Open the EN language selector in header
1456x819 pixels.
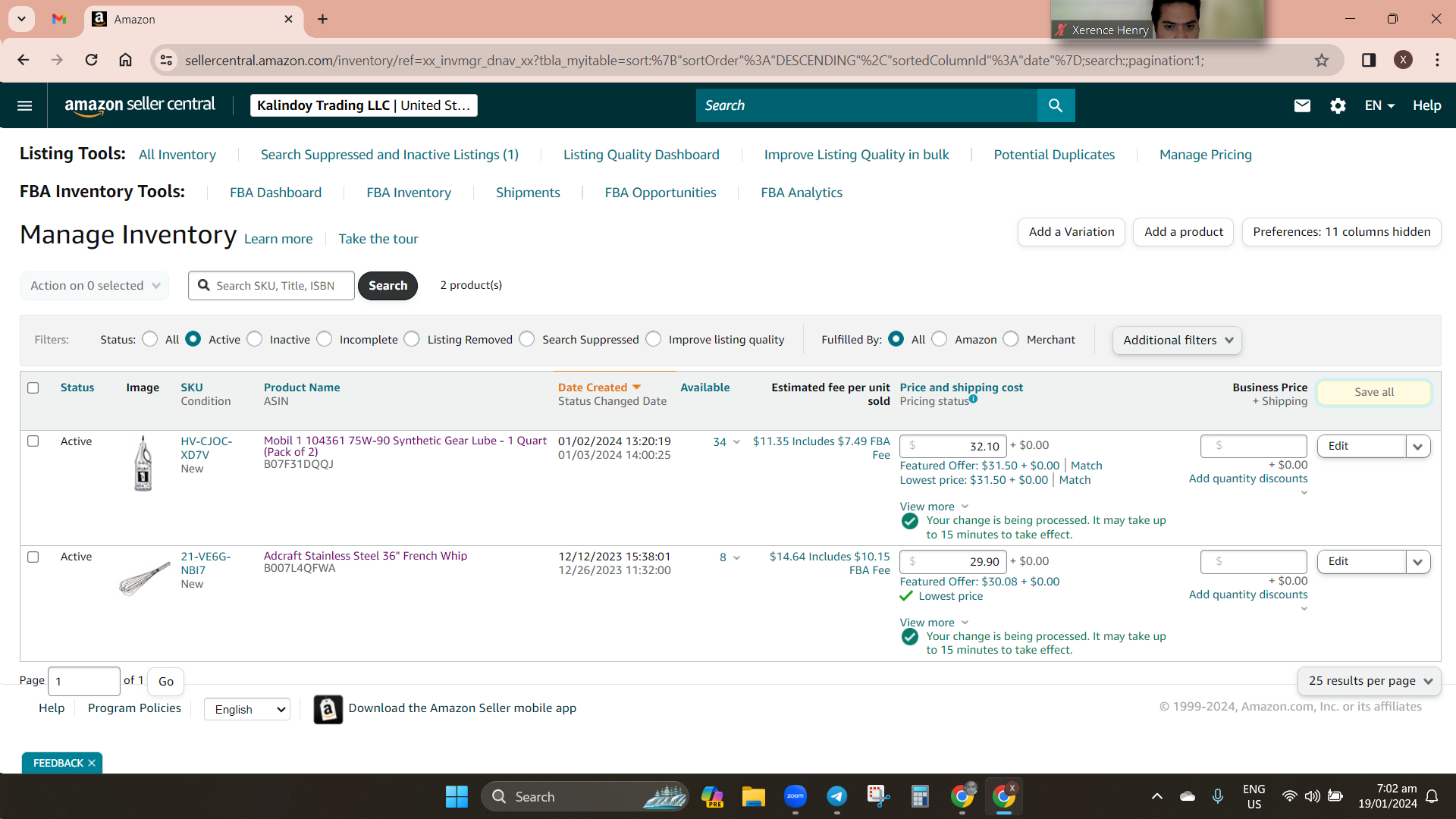[x=1379, y=105]
